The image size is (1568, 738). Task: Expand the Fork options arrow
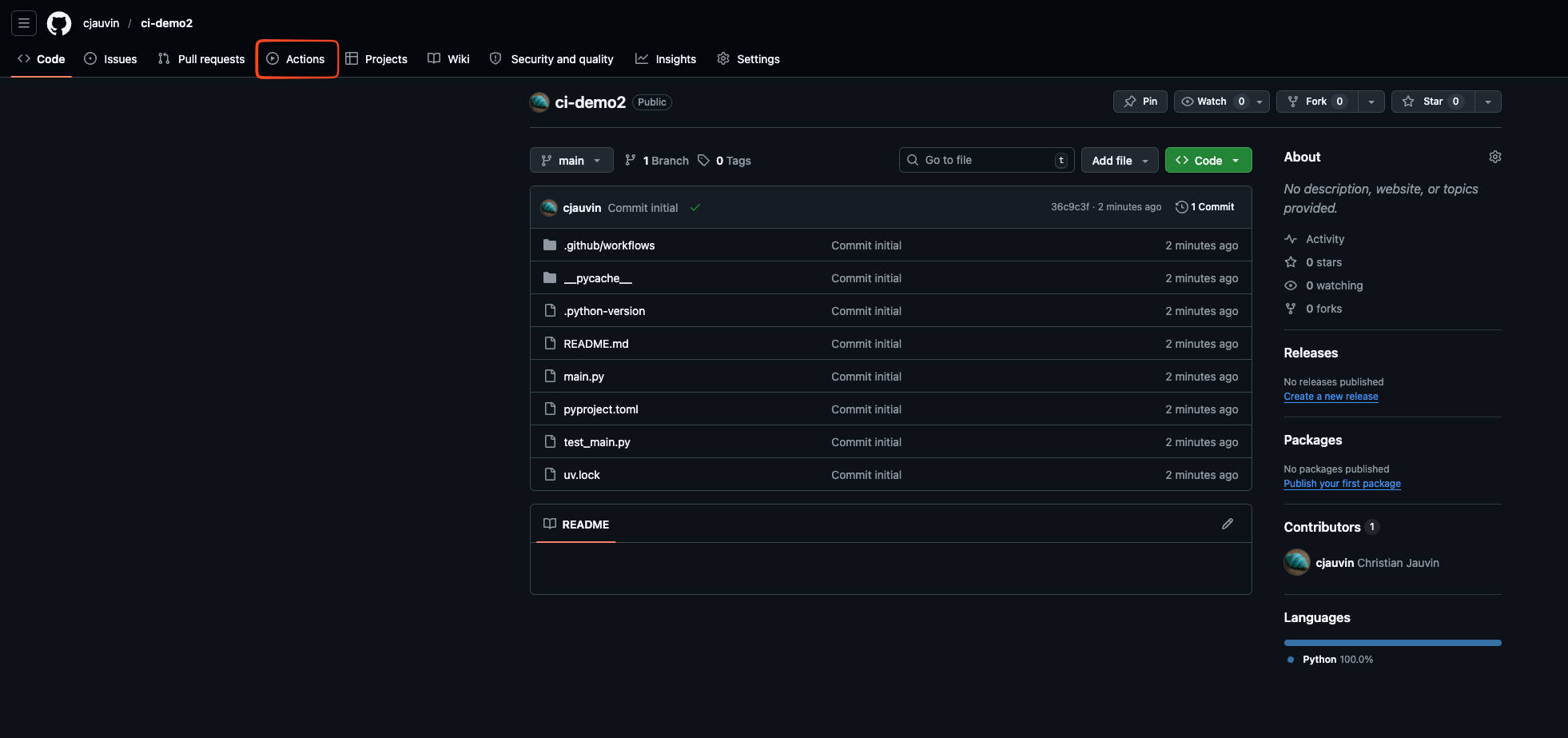point(1371,102)
